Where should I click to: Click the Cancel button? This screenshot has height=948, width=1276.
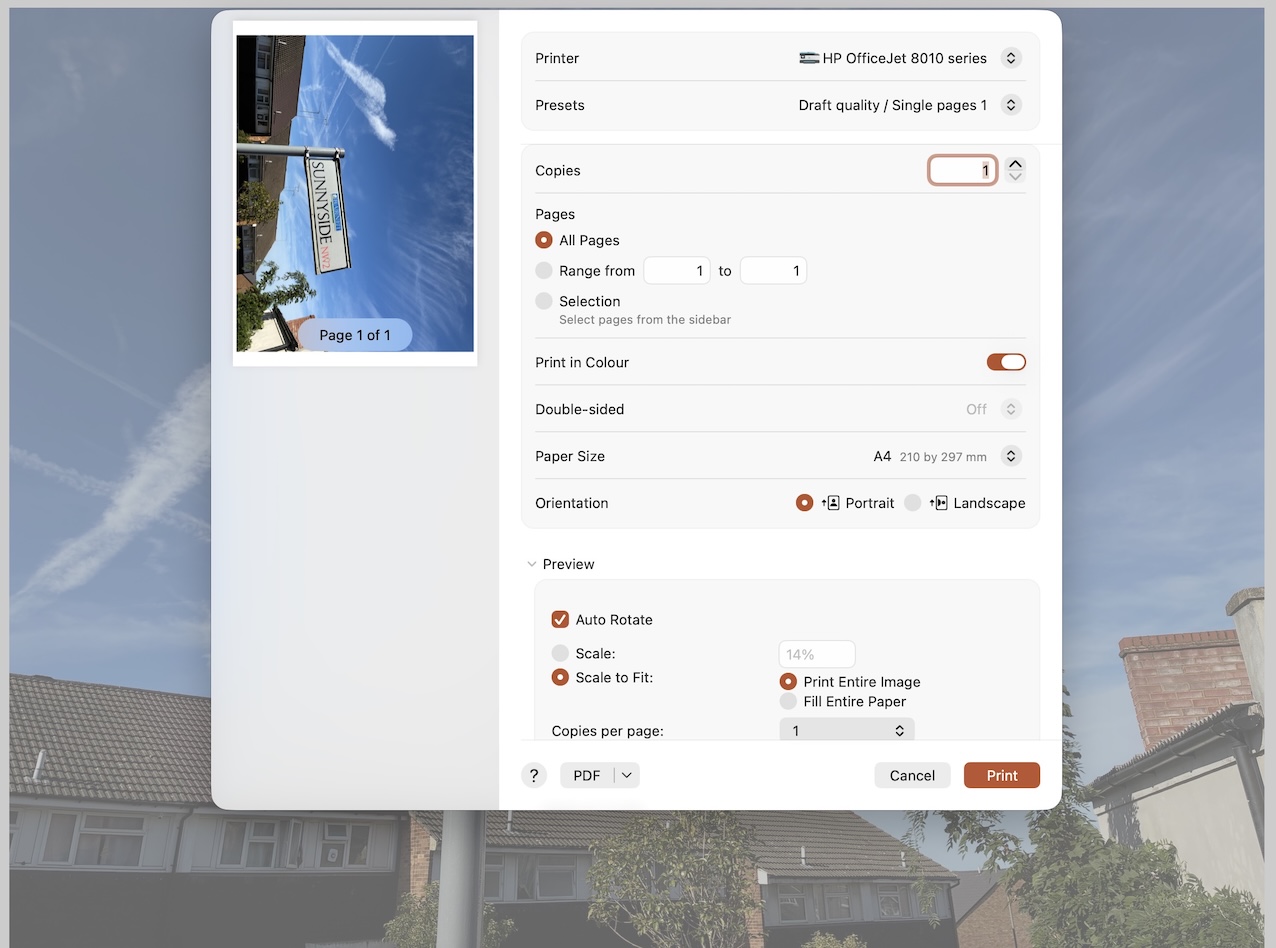coord(912,775)
